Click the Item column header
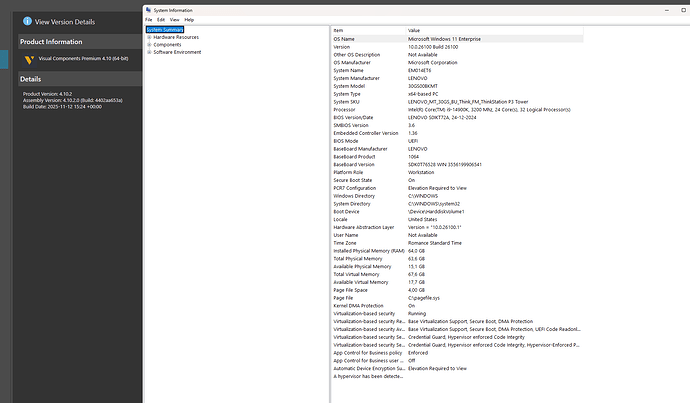 tap(339, 30)
